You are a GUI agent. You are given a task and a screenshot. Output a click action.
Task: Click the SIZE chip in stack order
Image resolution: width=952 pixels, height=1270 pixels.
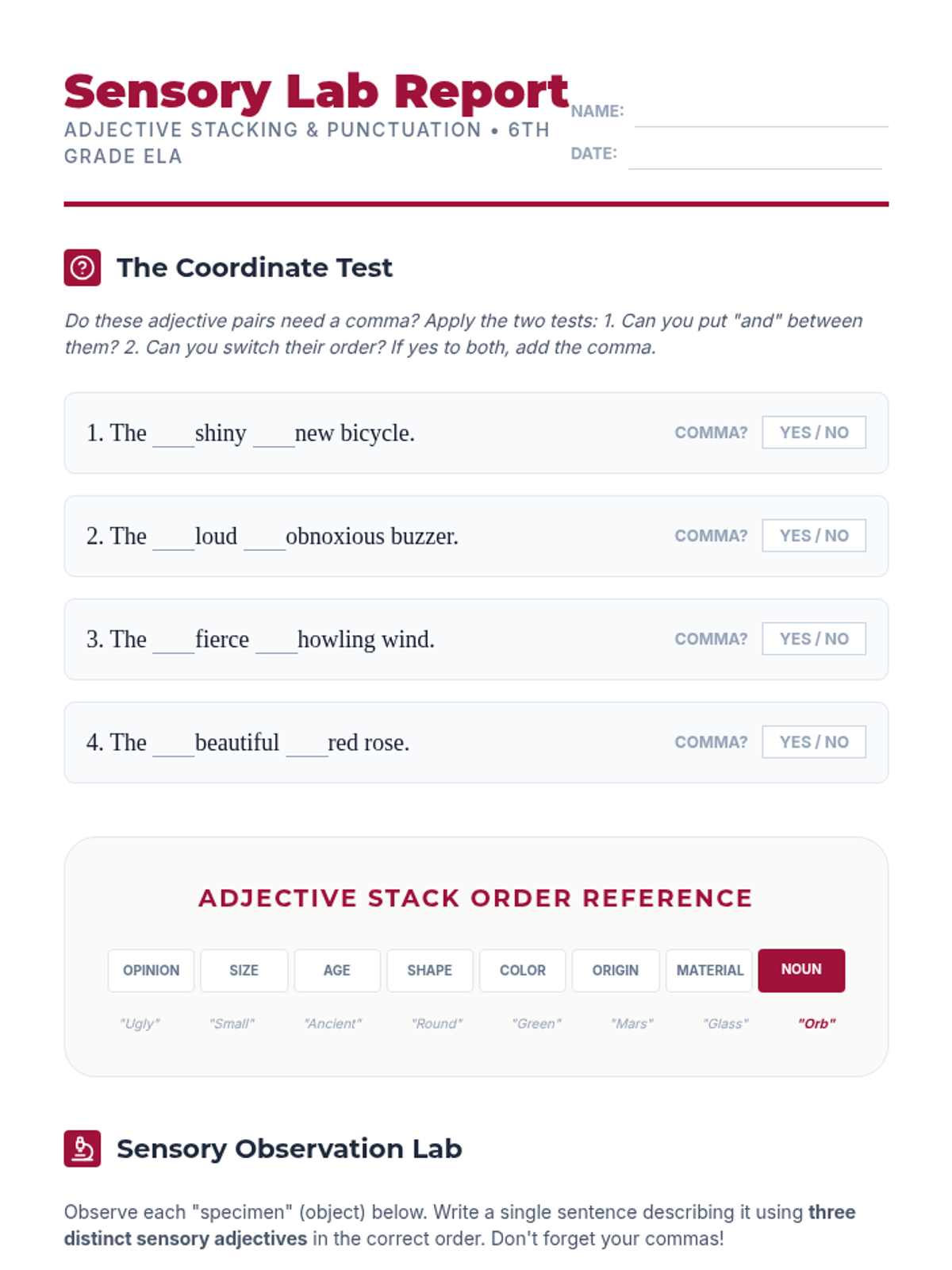tap(244, 971)
